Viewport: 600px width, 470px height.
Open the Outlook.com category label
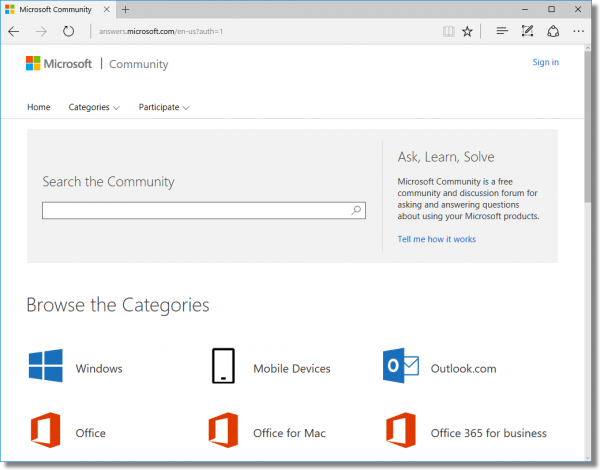(463, 369)
